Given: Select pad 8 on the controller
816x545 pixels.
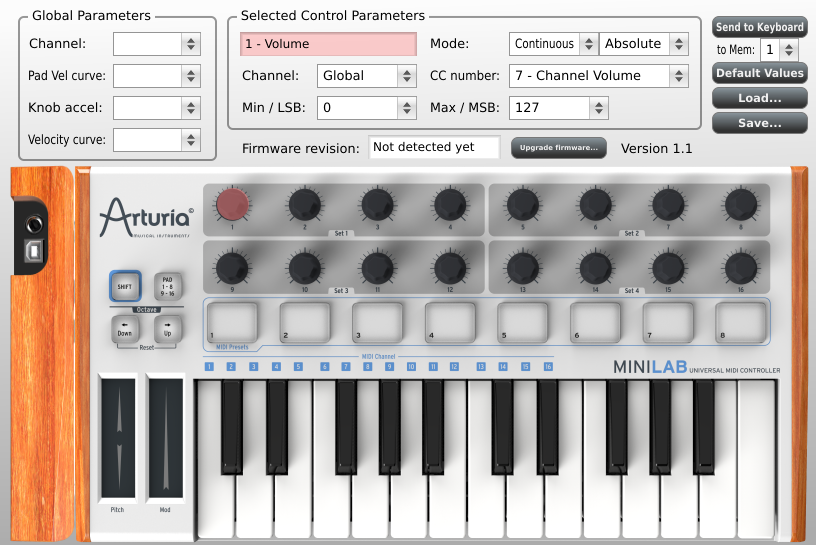Looking at the screenshot, I should tap(741, 322).
